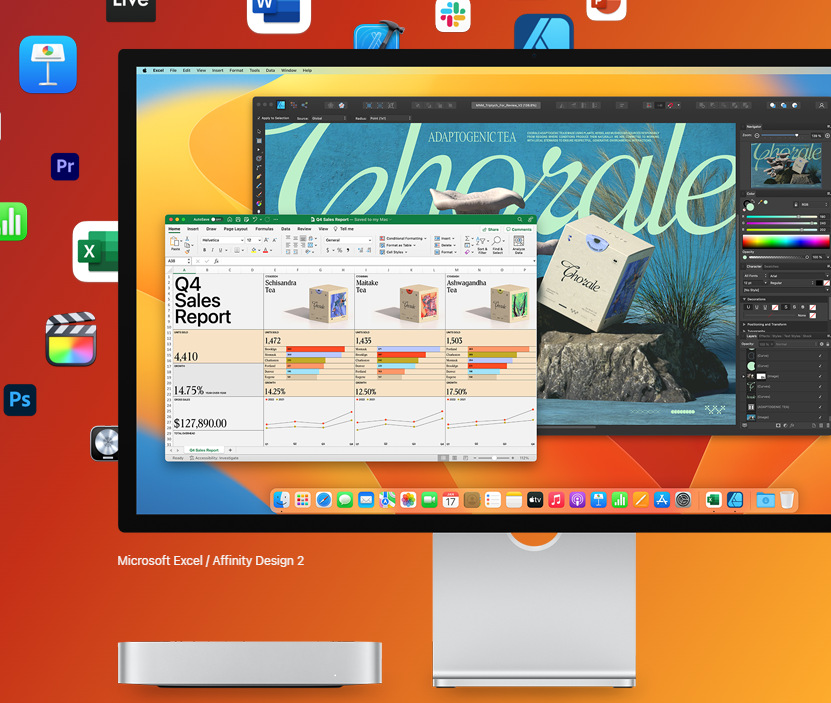Open the General number format dropdown
The width and height of the screenshot is (831, 703).
347,240
